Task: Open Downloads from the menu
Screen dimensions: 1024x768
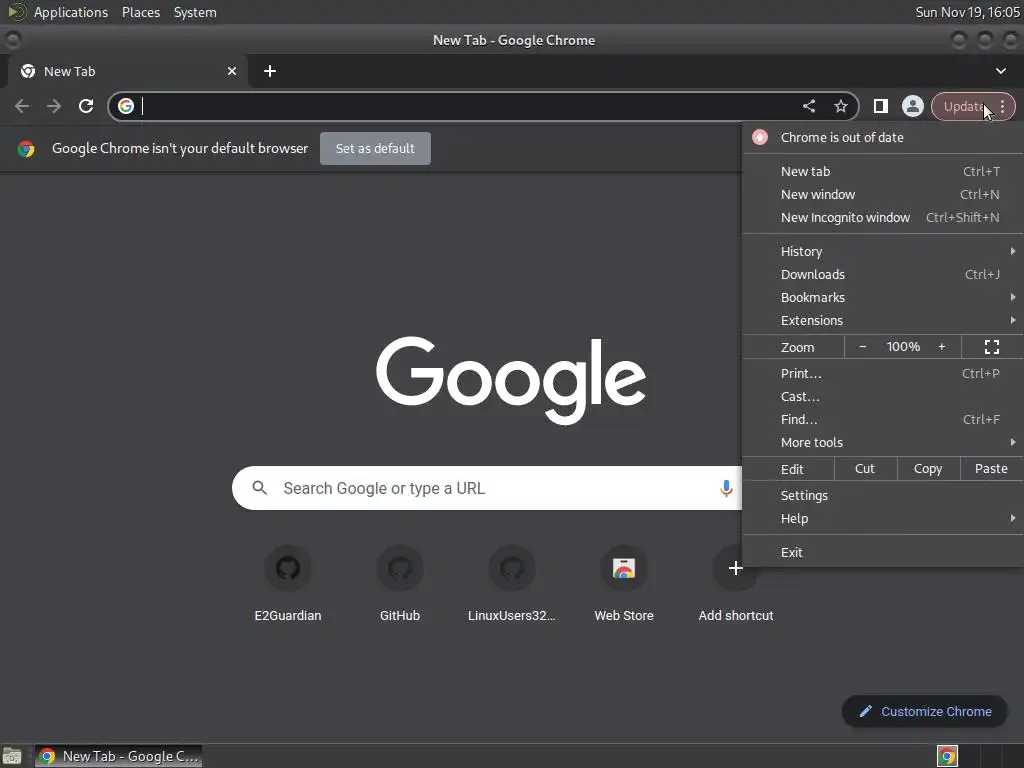Action: point(883,274)
